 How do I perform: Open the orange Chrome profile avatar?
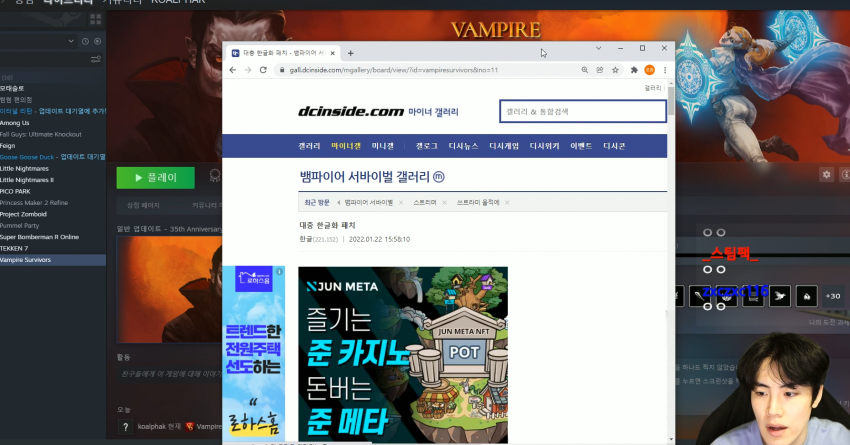coord(649,70)
